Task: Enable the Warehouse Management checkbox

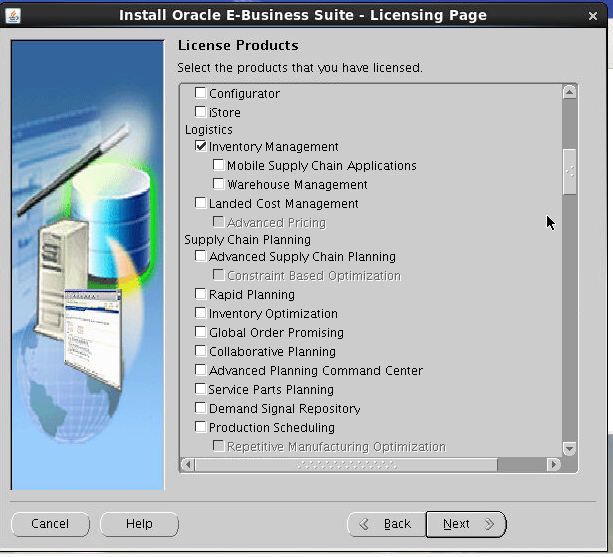Action: 219,184
